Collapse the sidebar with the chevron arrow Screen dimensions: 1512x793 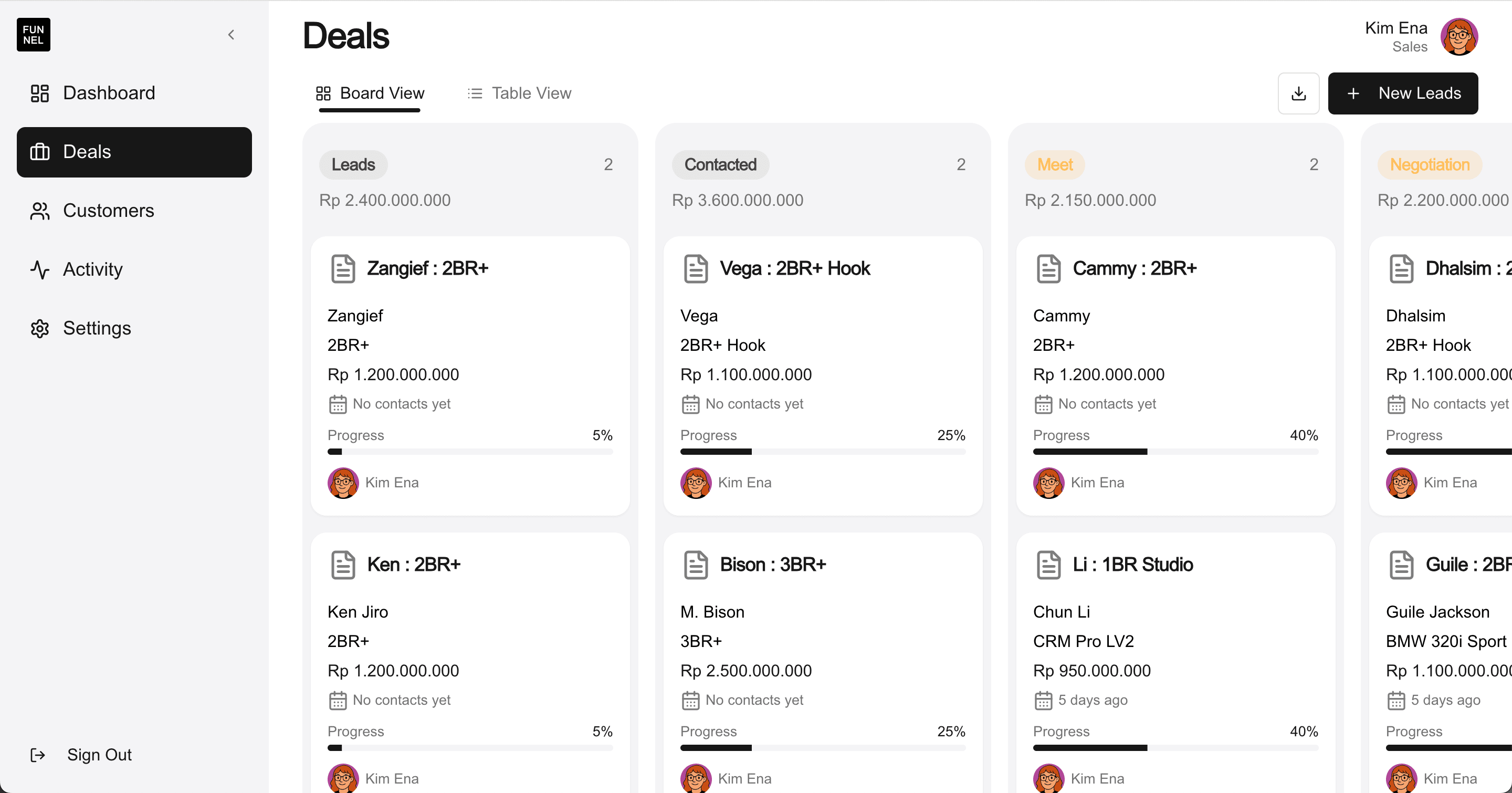pyautogui.click(x=231, y=35)
